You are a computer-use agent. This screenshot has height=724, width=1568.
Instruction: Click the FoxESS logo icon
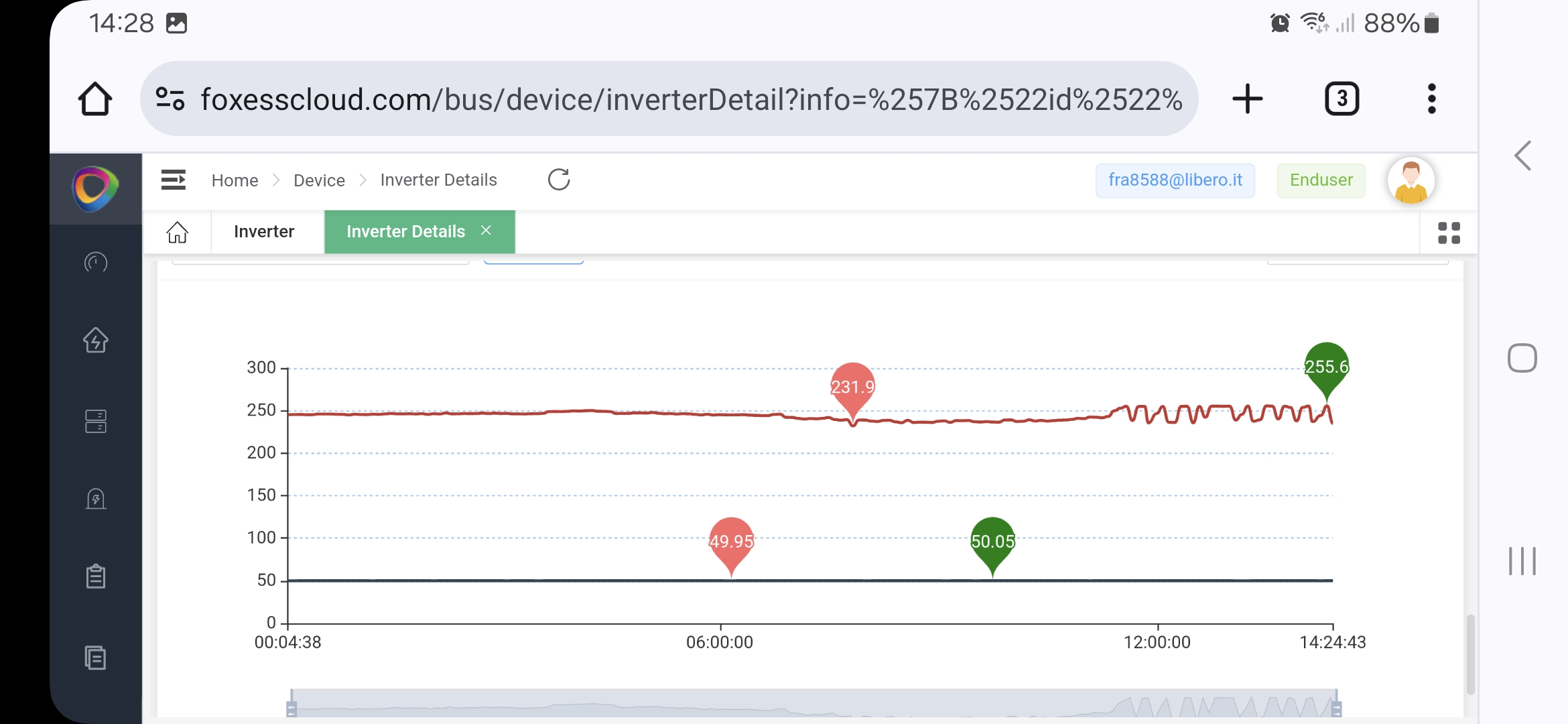coord(95,188)
